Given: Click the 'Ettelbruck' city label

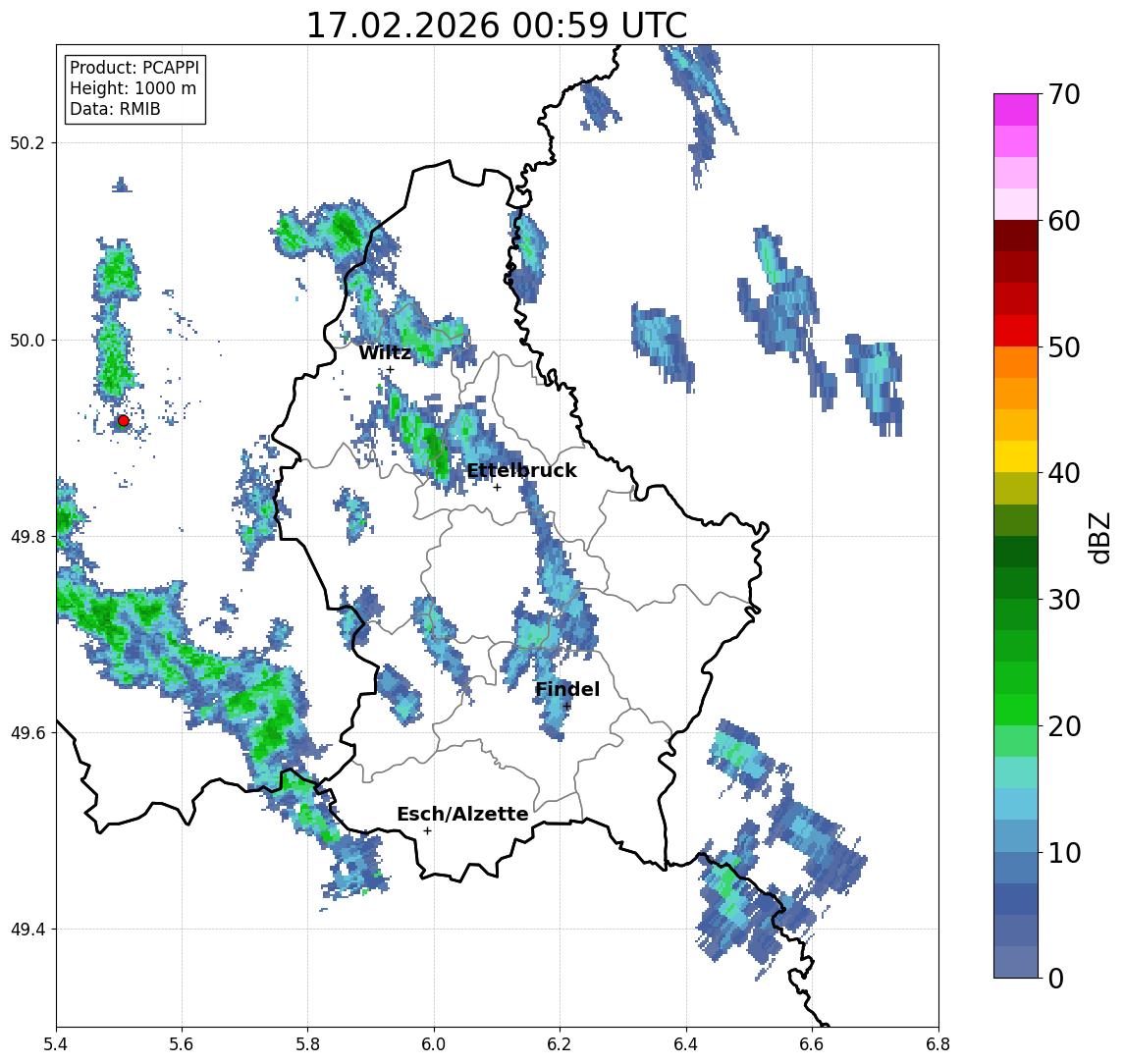Looking at the screenshot, I should (x=521, y=470).
